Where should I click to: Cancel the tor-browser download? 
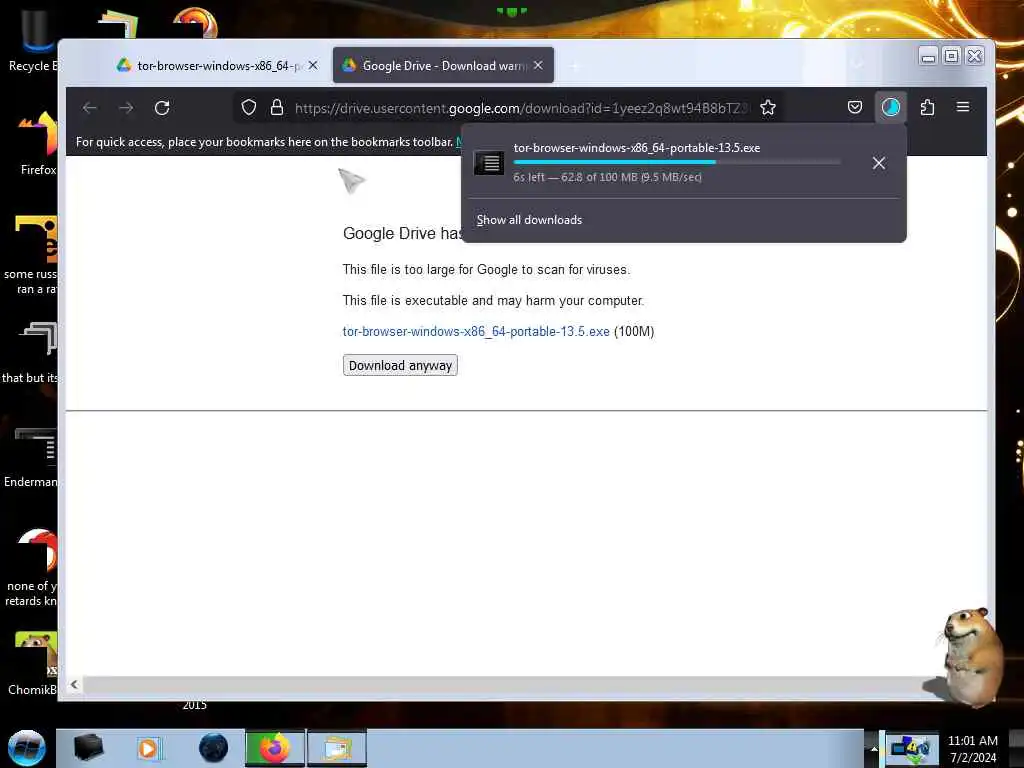tap(879, 163)
